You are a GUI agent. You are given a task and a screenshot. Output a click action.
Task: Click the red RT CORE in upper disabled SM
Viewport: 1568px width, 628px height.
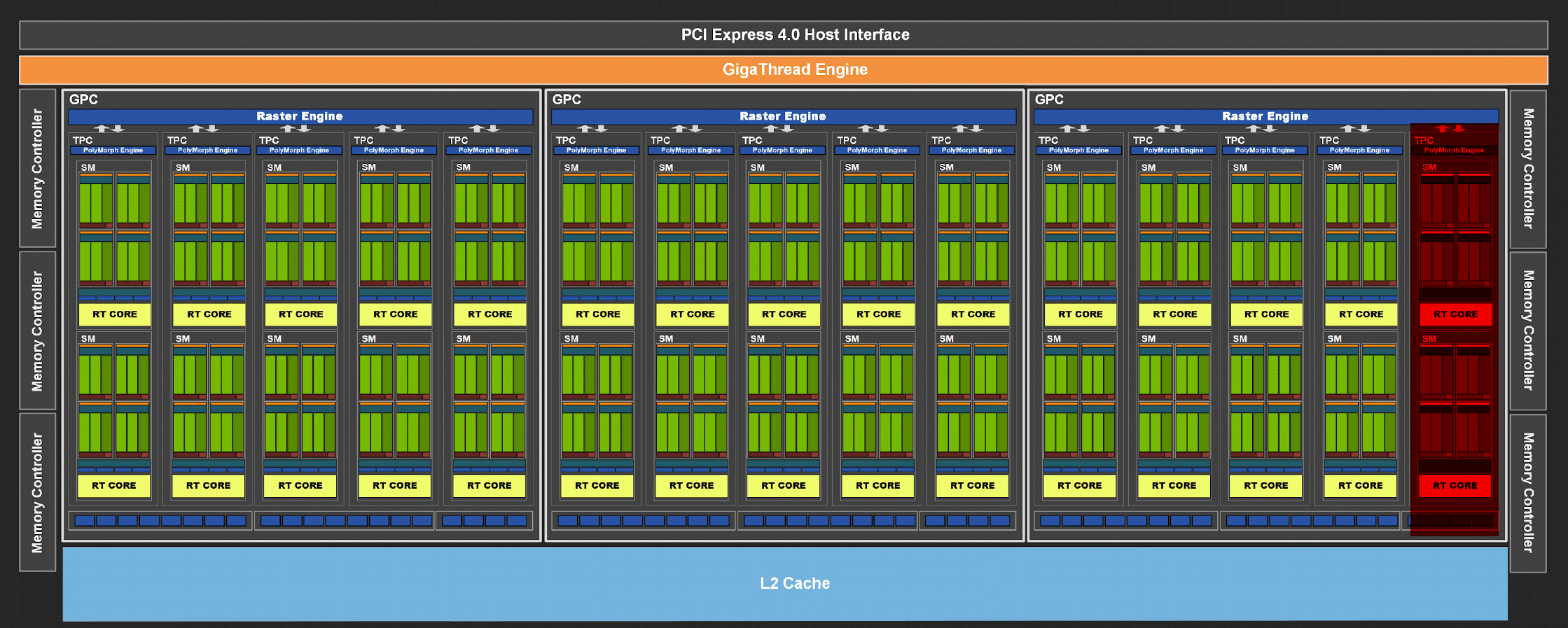click(1455, 314)
